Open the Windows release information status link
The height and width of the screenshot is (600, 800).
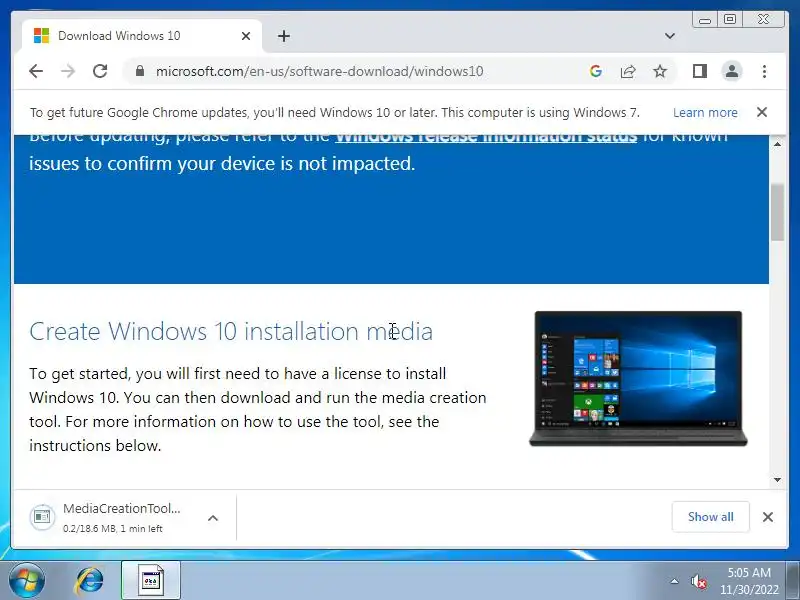click(x=486, y=137)
